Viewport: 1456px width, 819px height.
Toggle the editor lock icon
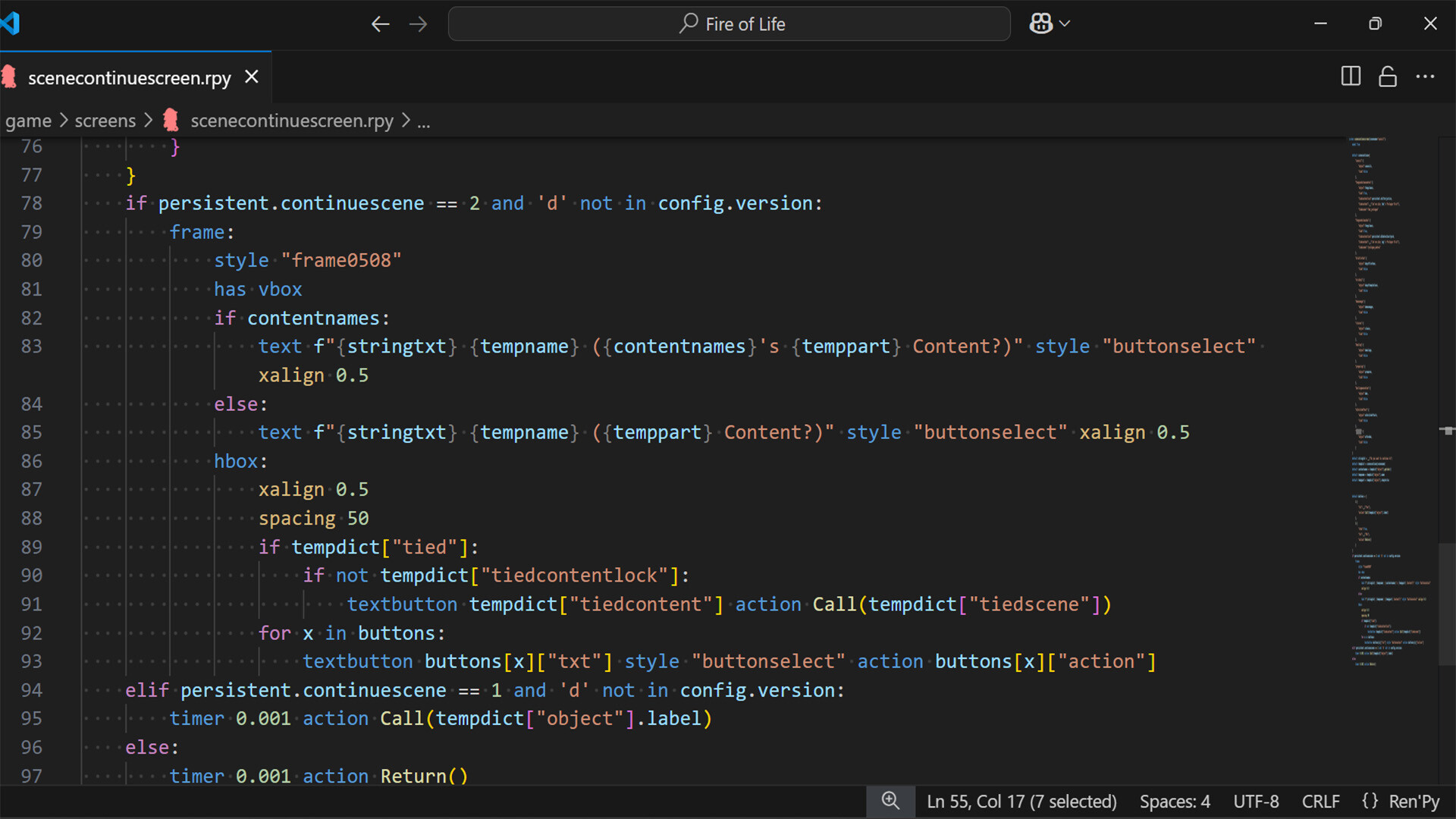coord(1388,77)
